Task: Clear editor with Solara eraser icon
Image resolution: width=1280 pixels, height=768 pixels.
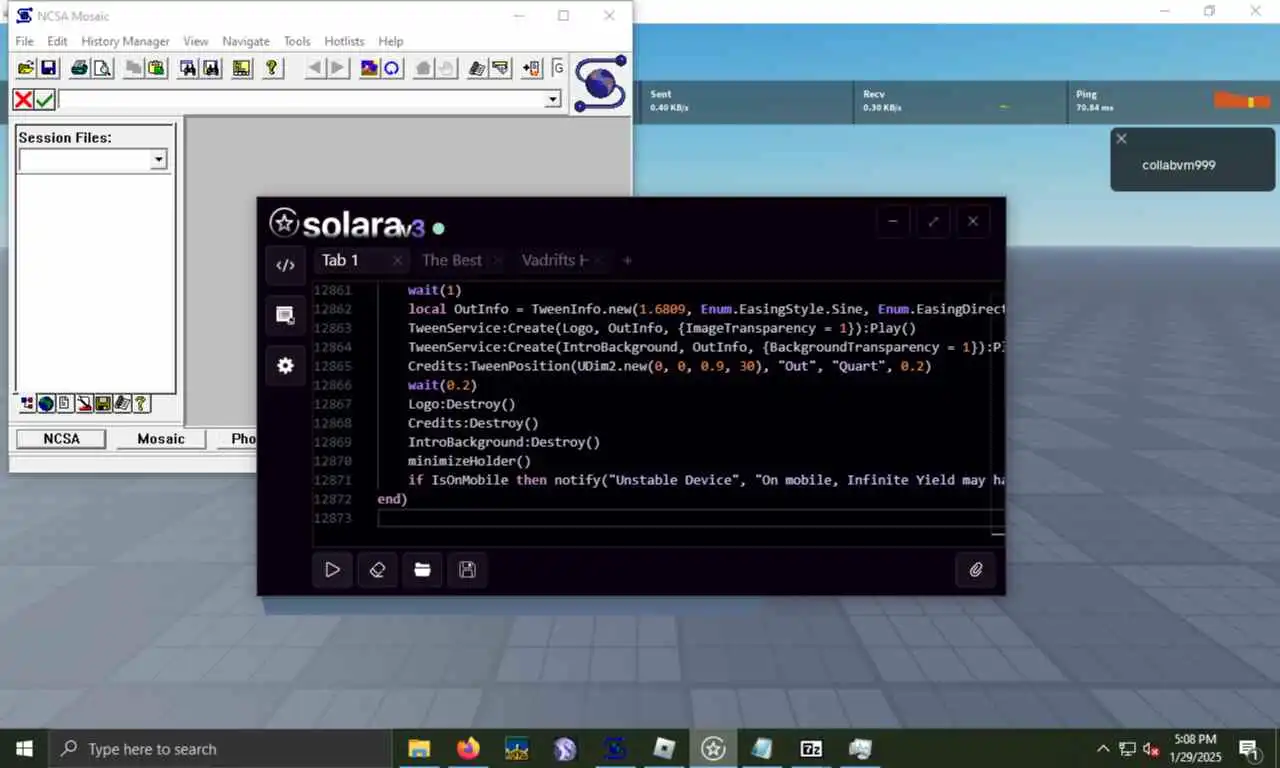Action: (x=377, y=569)
